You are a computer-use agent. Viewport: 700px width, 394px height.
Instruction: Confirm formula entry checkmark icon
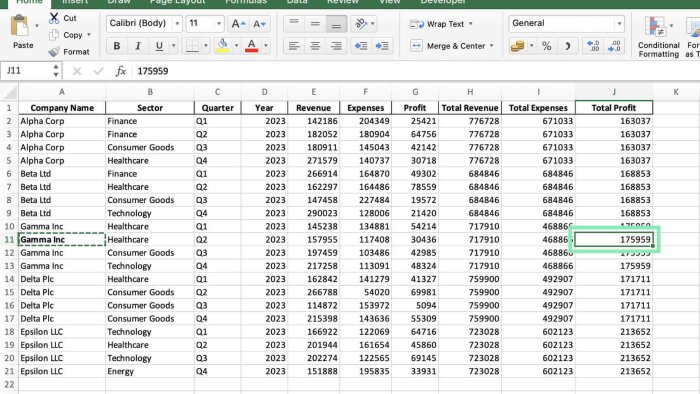(98, 71)
